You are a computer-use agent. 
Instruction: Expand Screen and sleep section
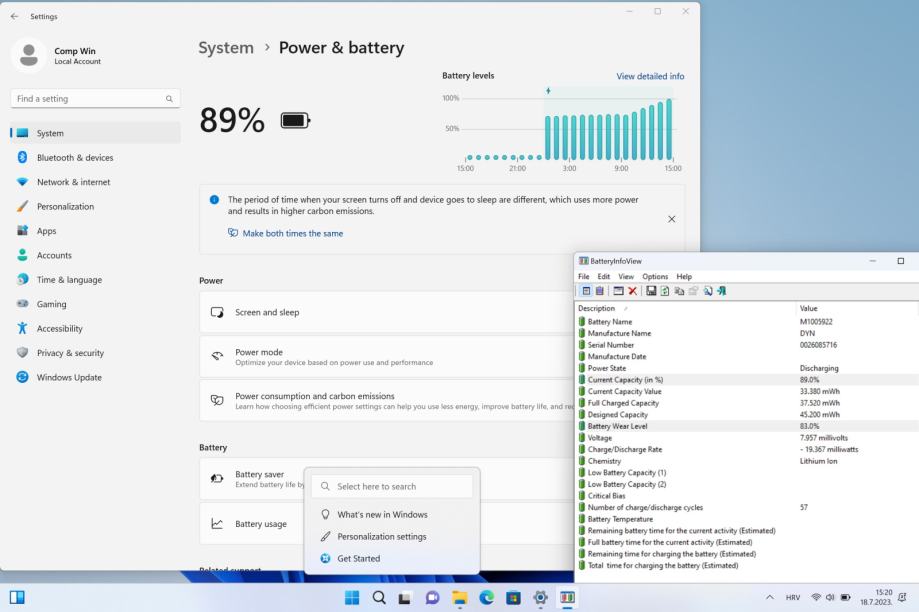click(x=387, y=312)
